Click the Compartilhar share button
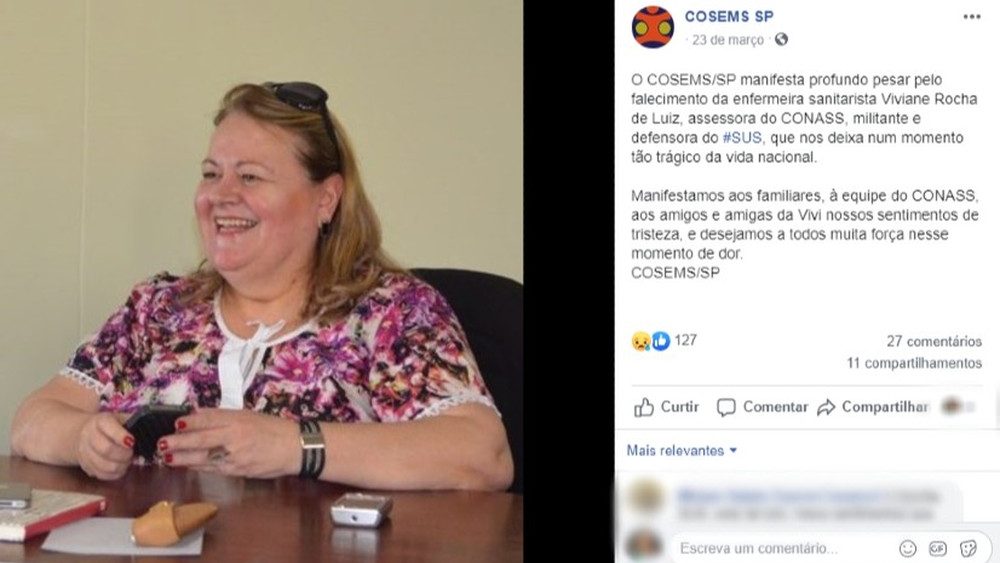1000x563 pixels. (872, 407)
